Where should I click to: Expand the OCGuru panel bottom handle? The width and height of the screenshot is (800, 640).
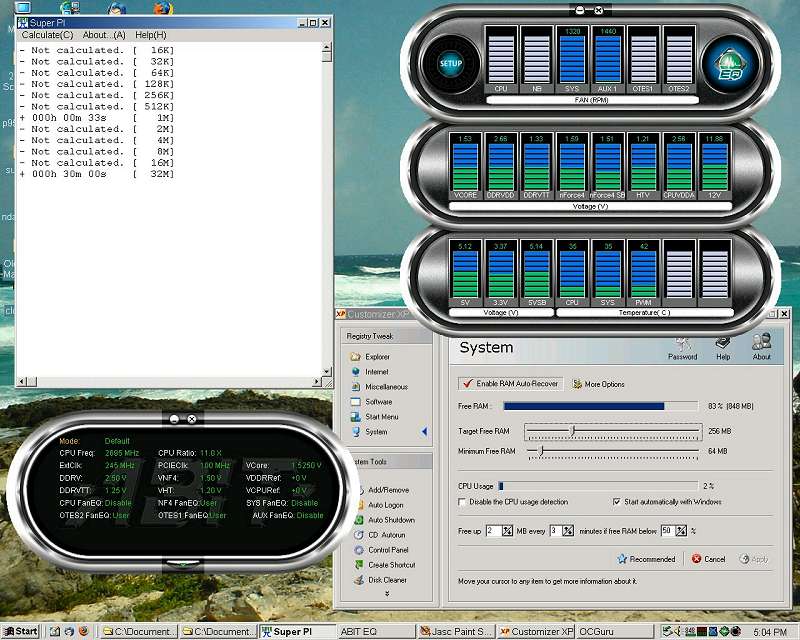[x=183, y=563]
